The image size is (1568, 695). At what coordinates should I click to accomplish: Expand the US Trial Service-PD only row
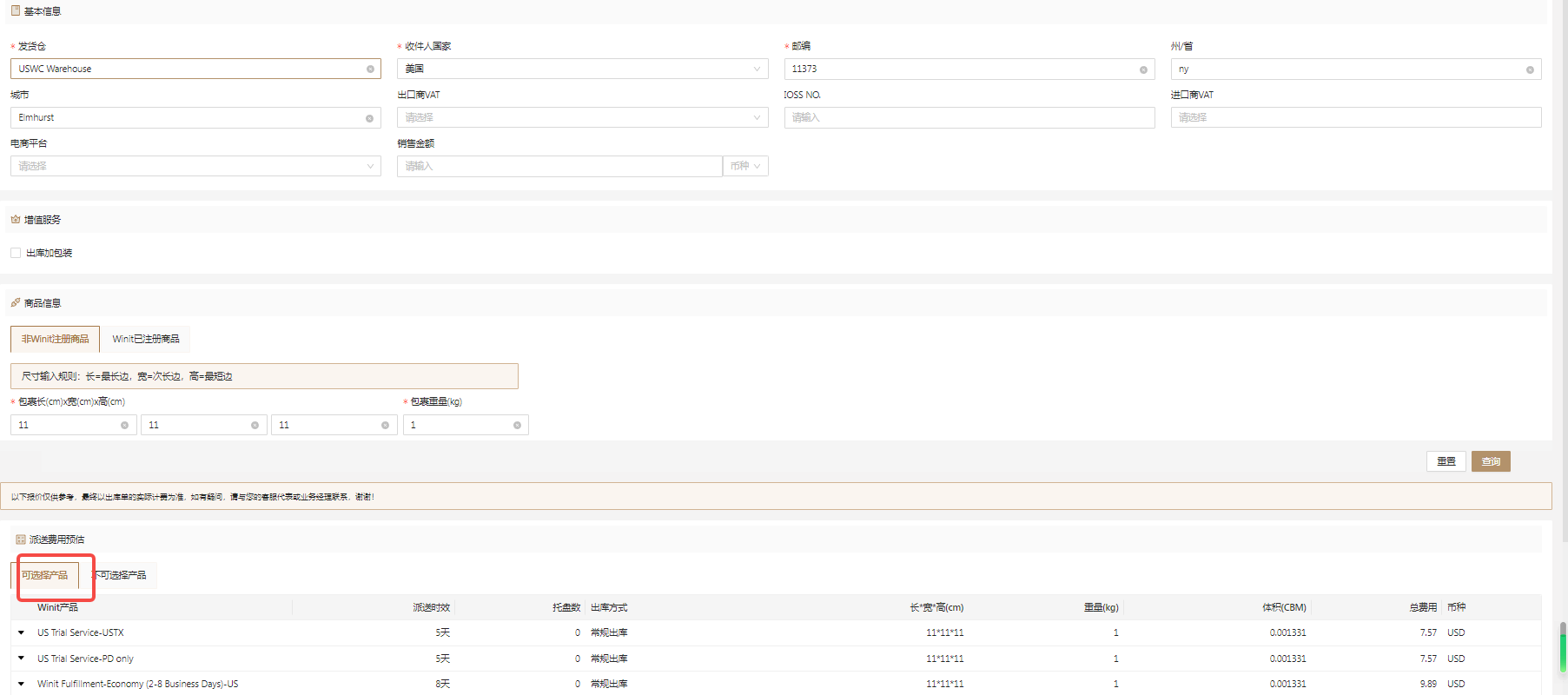click(21, 659)
